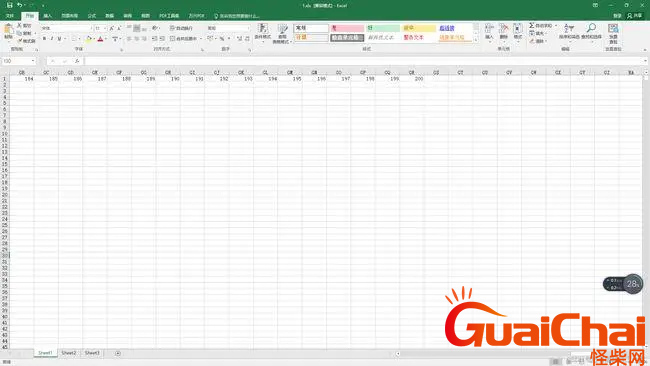Click the Insert cells icon
The image size is (650, 366).
click(489, 29)
